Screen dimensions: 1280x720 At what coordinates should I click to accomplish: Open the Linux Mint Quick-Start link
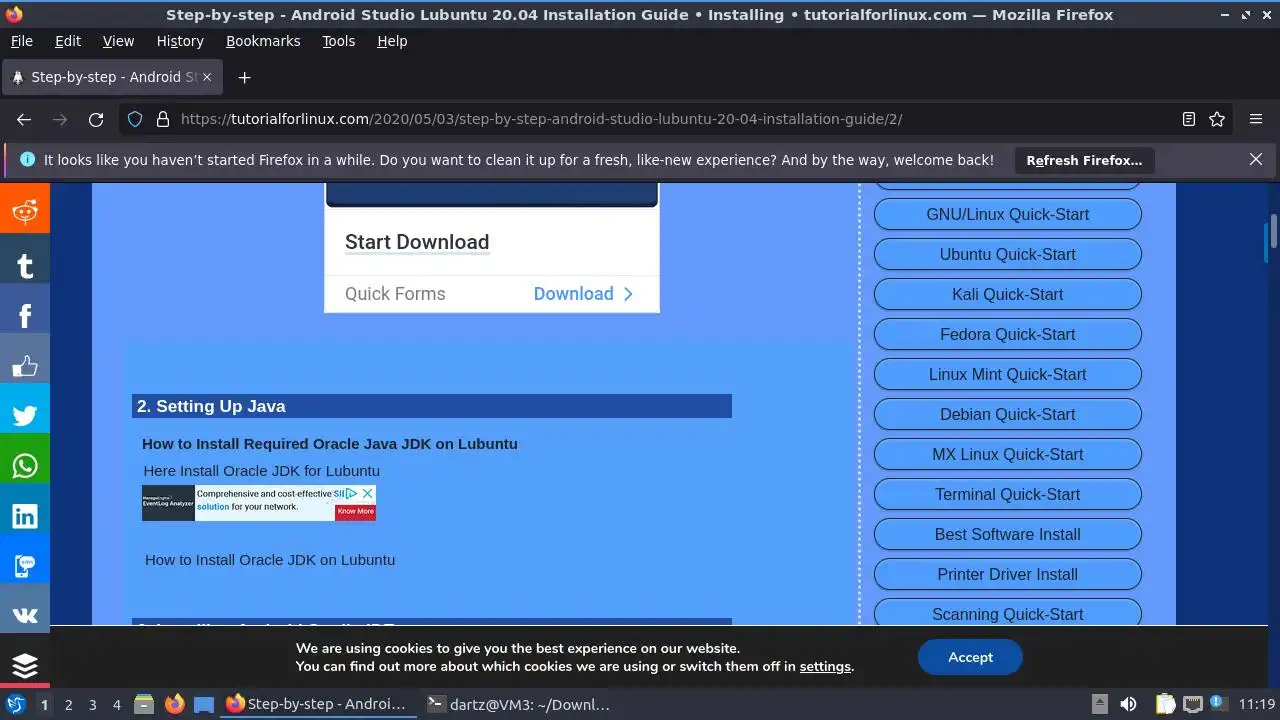coord(1007,374)
